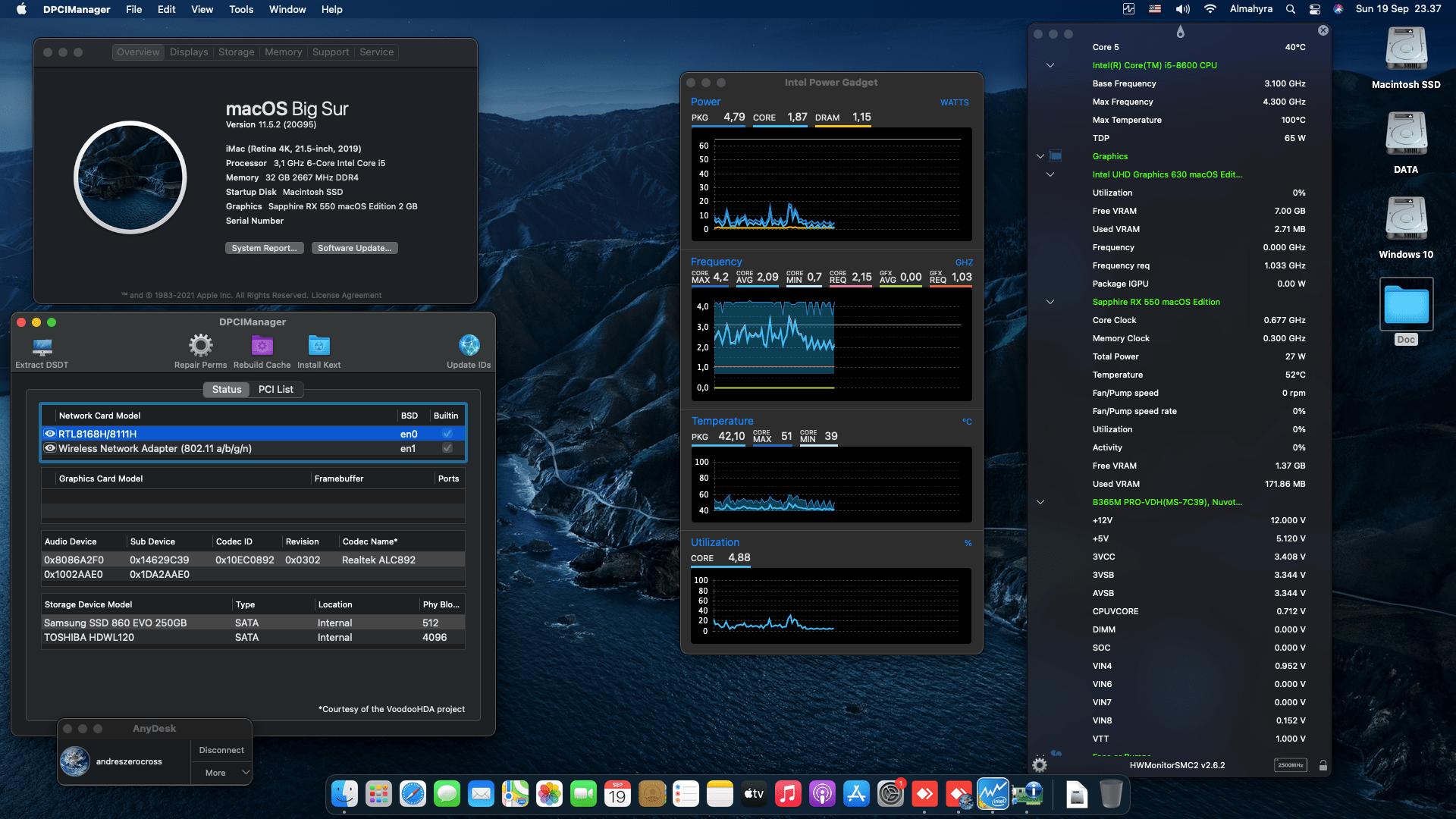The height and width of the screenshot is (819, 1456).
Task: Click DPCIManager icon in the dock
Action: 1027,794
